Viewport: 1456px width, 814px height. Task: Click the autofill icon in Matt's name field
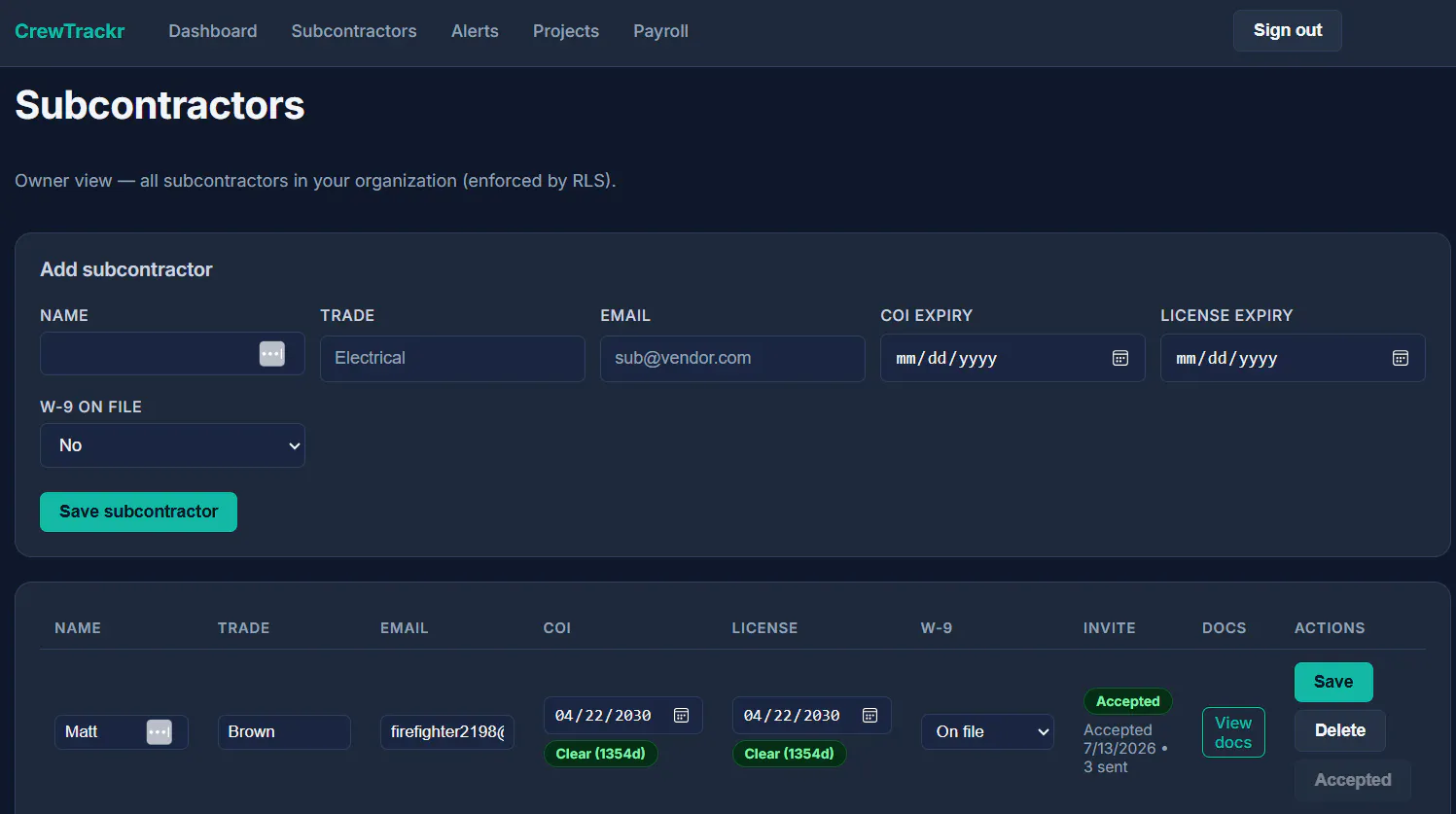coord(160,732)
